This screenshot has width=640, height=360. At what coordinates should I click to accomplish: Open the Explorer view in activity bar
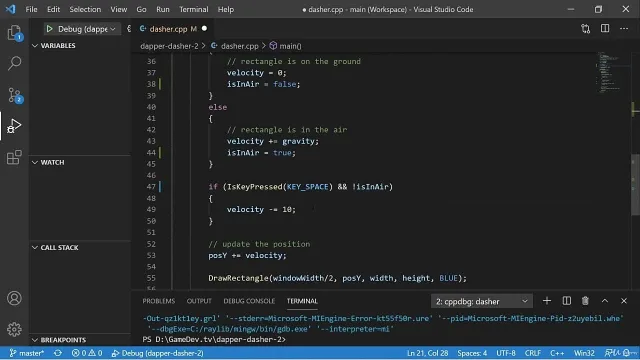(14, 33)
